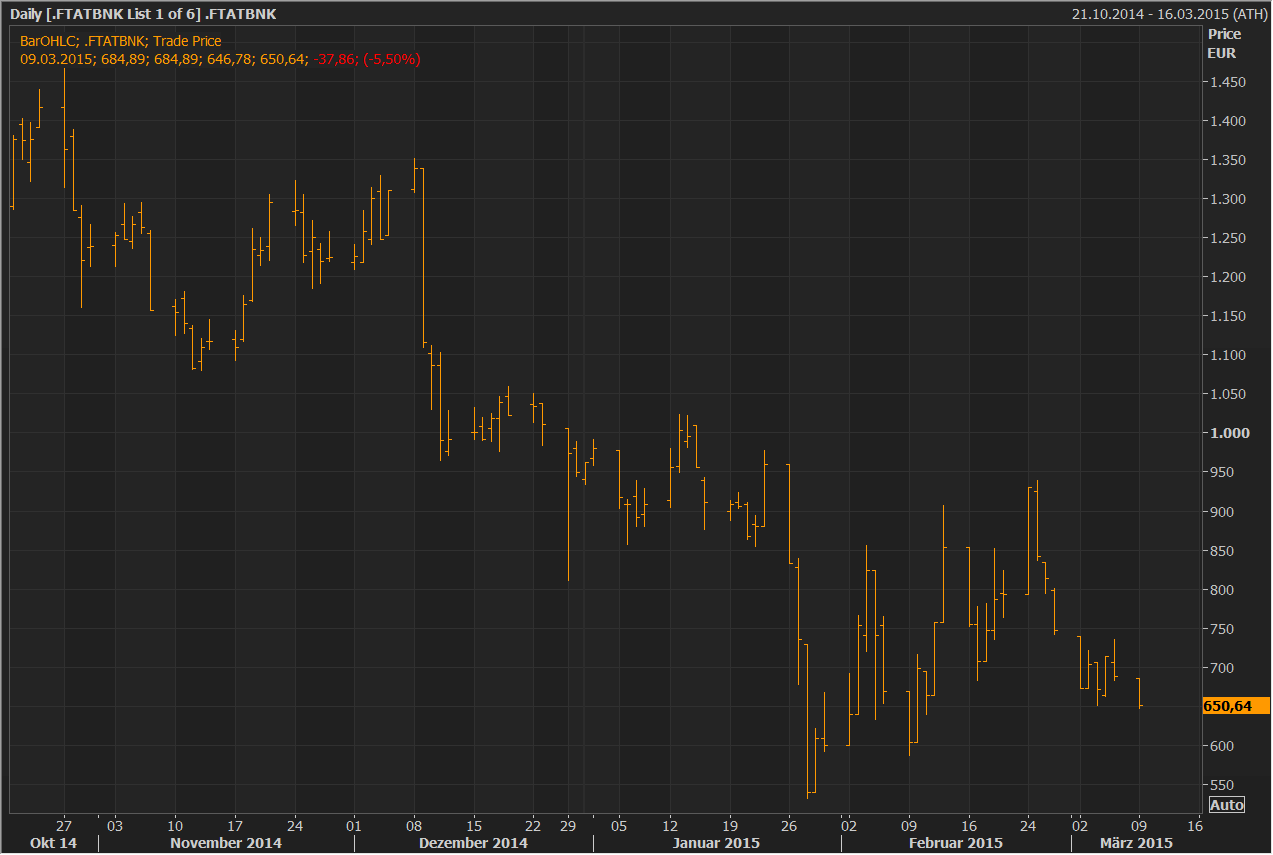Click the 1.200 price axis label
Image resolution: width=1273 pixels, height=855 pixels.
(x=1227, y=277)
